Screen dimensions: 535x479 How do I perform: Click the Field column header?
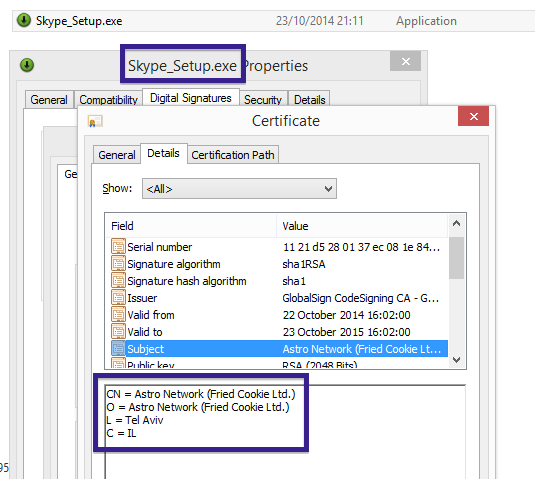[x=190, y=226]
